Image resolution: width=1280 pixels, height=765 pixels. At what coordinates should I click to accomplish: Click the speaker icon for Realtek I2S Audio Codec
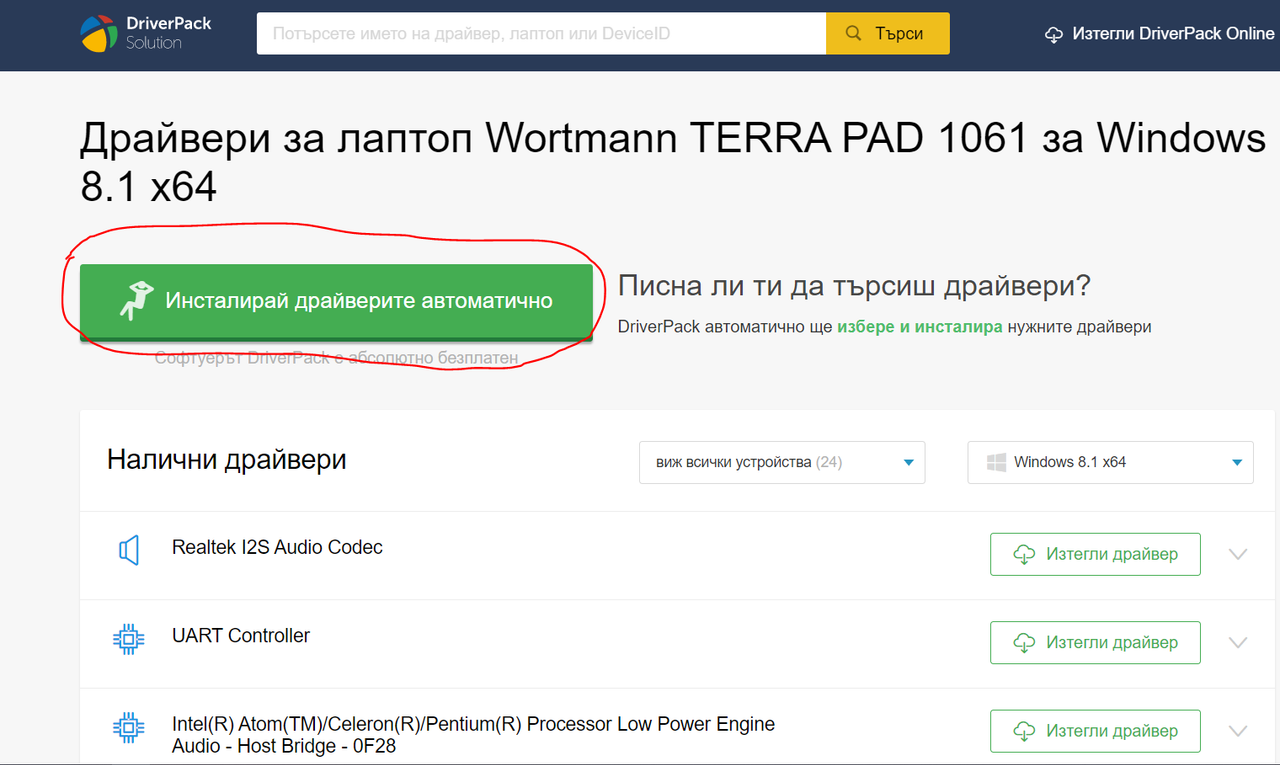128,550
